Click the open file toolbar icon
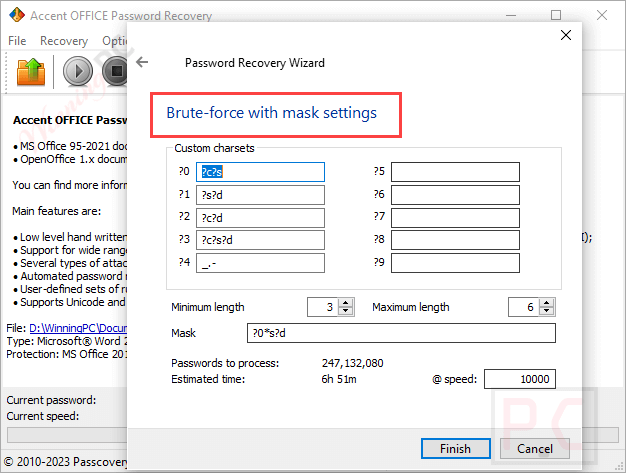This screenshot has height=473, width=626. tap(31, 71)
